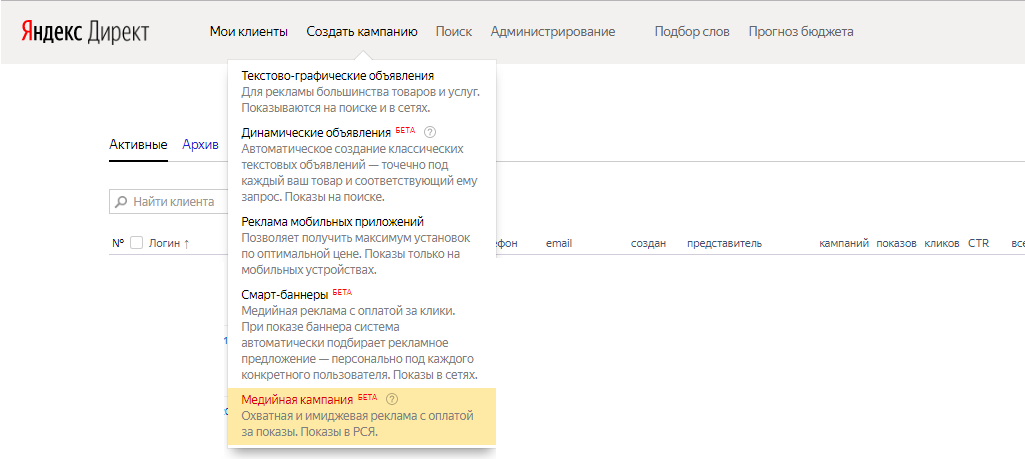1025x459 pixels.
Task: Open Администрирование in top navigation
Action: (x=552, y=31)
